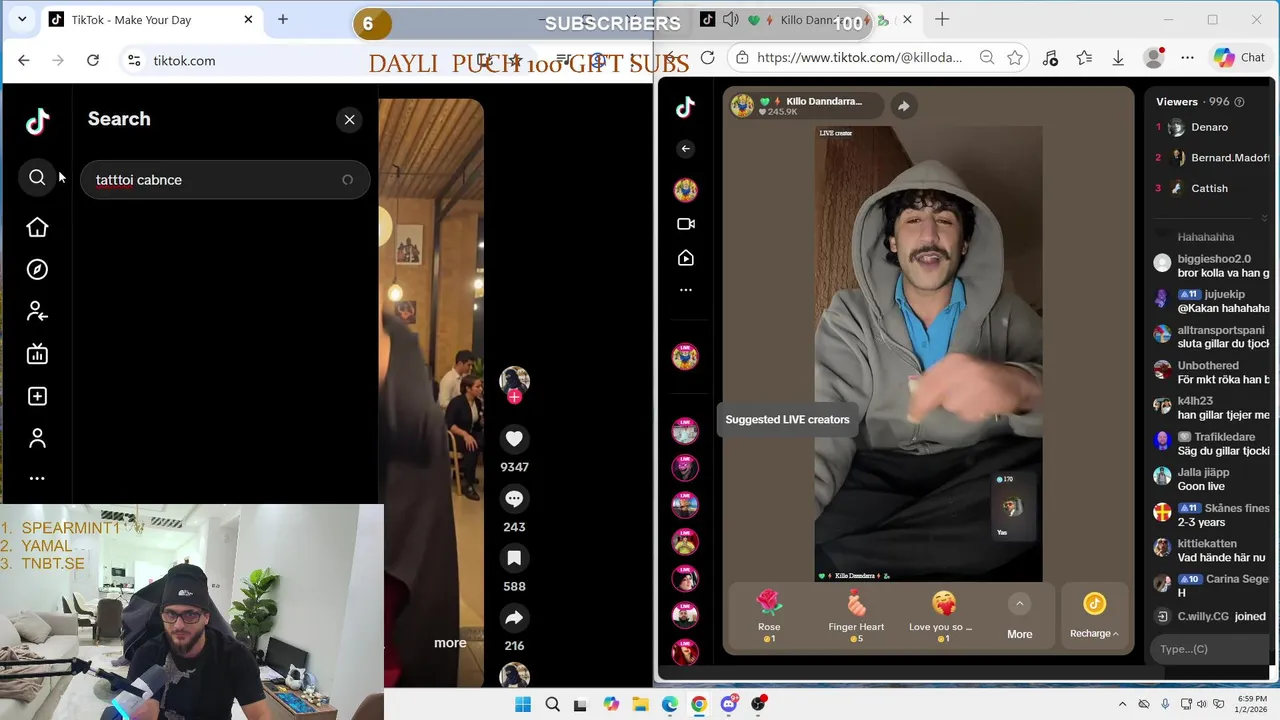Open the guest thumbnail labeled 'You' on stream

tap(1012, 507)
